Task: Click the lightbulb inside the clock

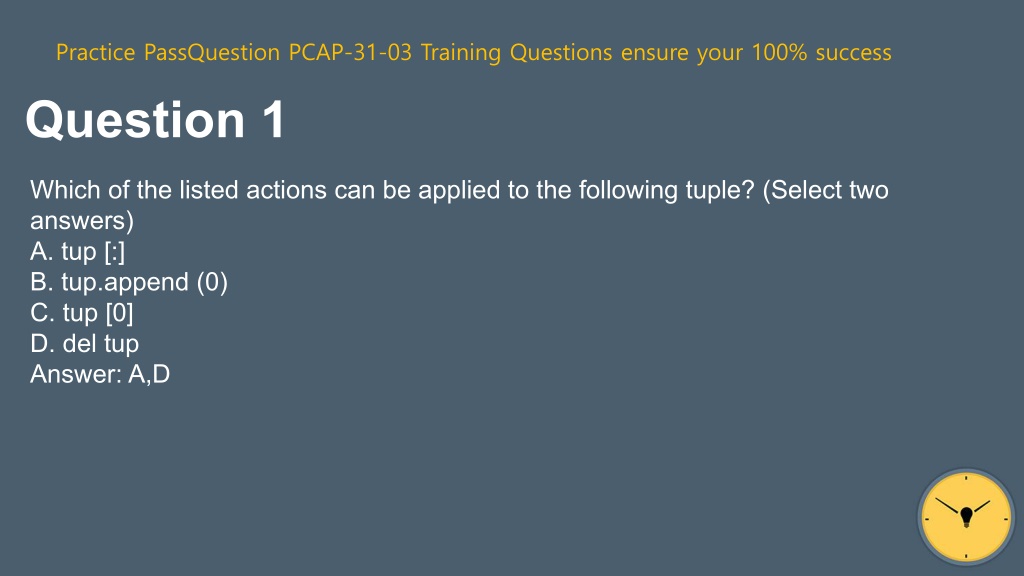Action: pos(967,517)
